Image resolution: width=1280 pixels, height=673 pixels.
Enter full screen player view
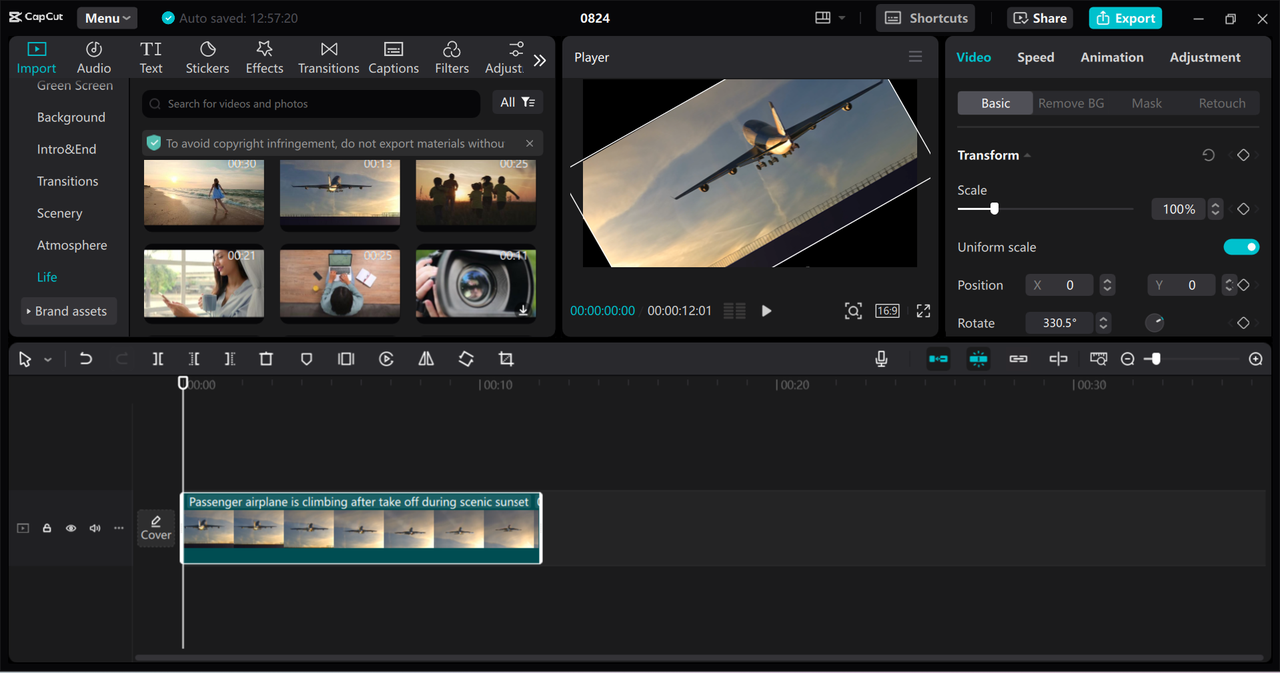pos(923,311)
